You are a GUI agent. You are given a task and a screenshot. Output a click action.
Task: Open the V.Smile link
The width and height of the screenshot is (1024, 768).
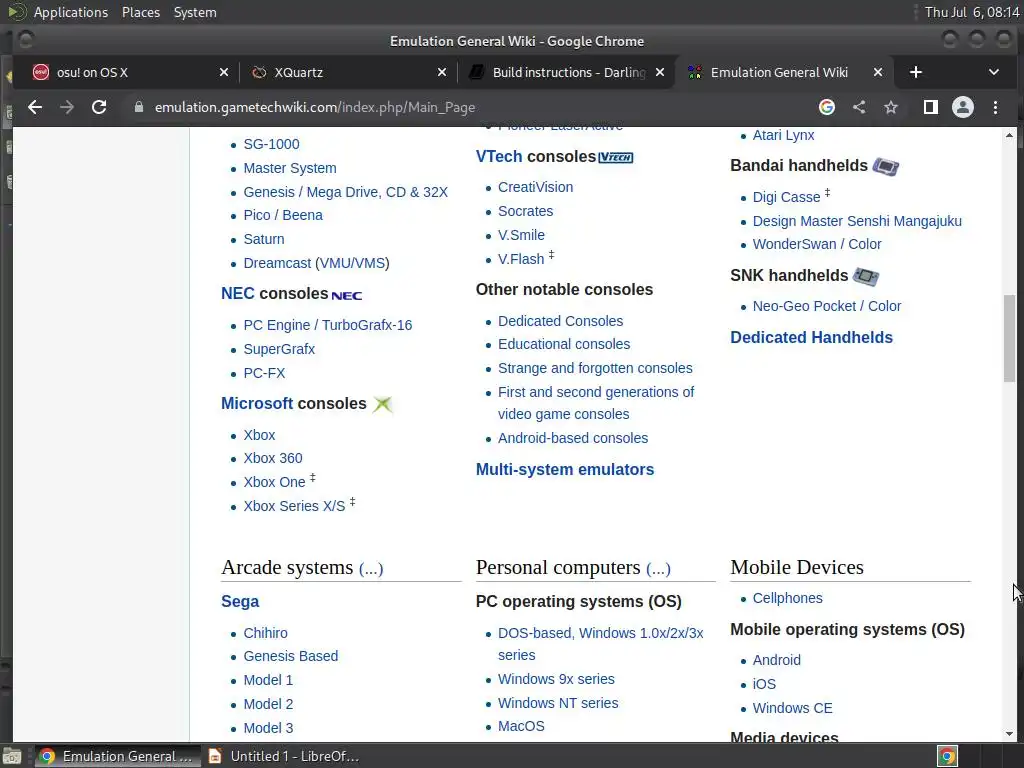[521, 235]
